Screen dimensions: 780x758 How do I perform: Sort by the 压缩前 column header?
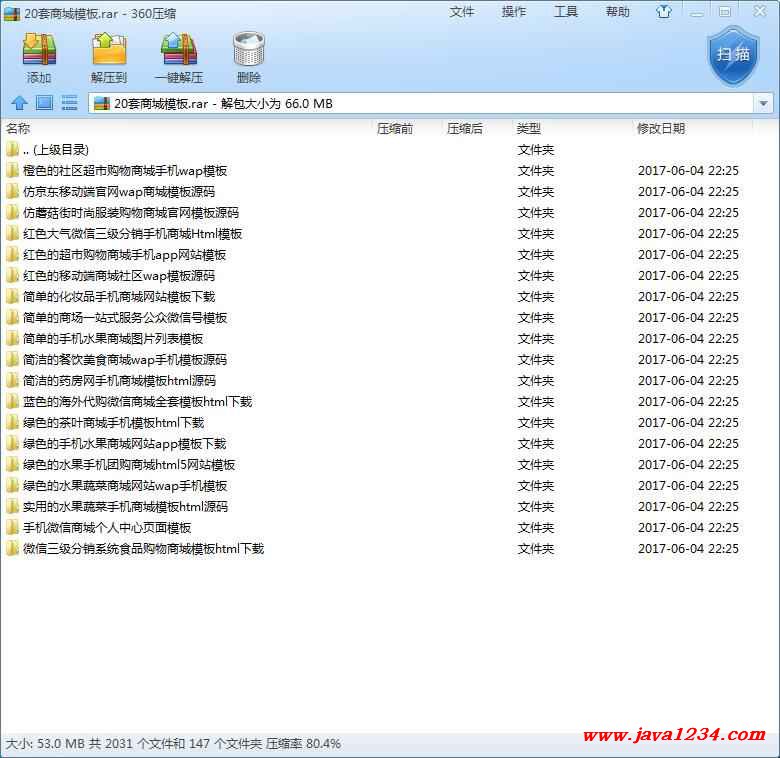(395, 129)
